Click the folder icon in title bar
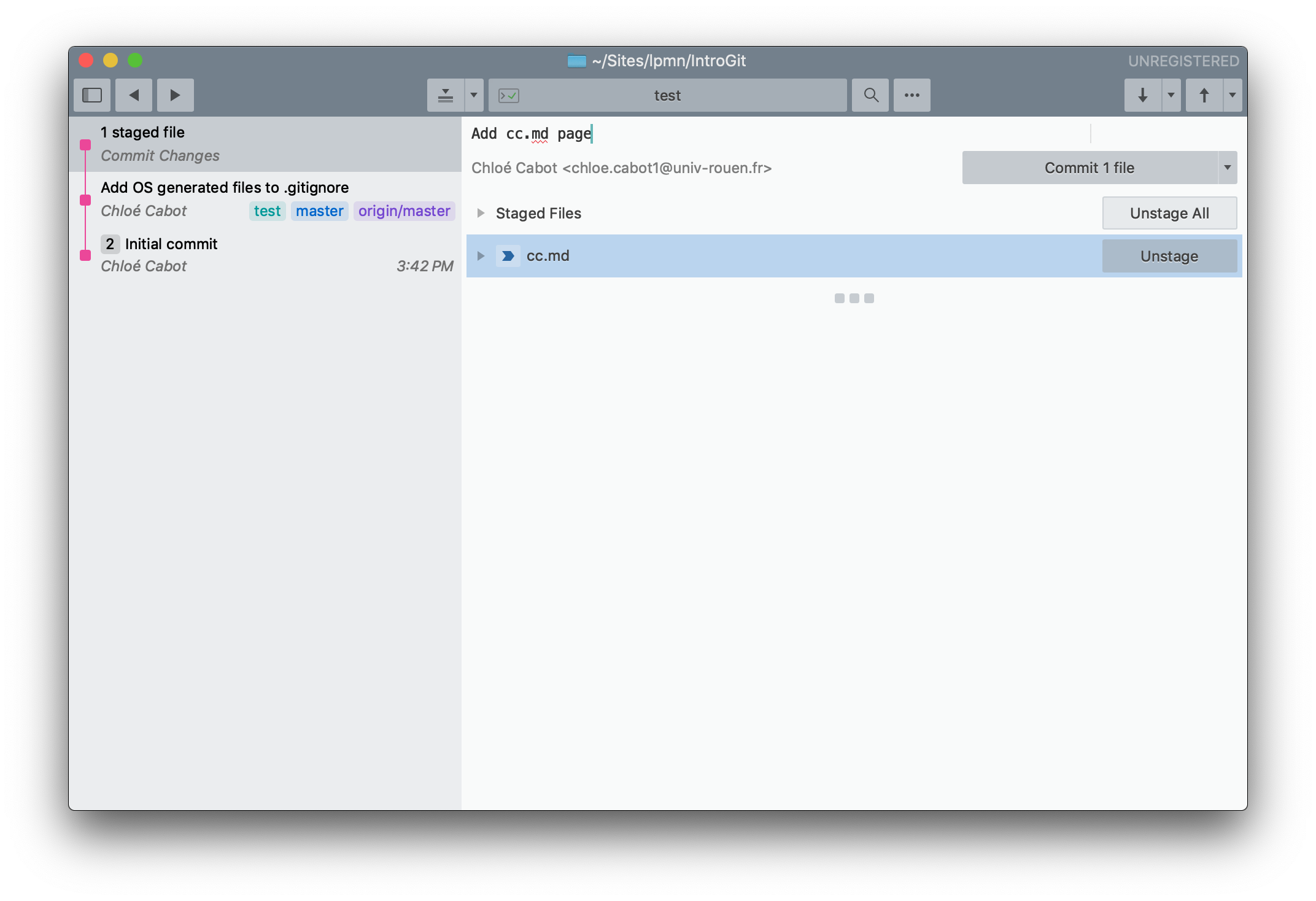Image resolution: width=1316 pixels, height=901 pixels. (x=576, y=61)
